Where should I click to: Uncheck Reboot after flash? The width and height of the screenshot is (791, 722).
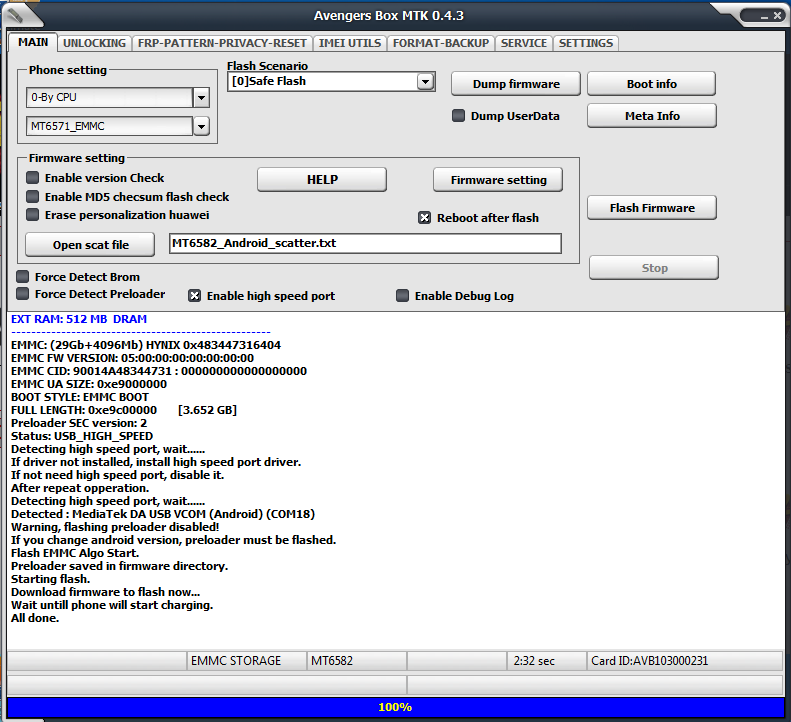pos(424,217)
